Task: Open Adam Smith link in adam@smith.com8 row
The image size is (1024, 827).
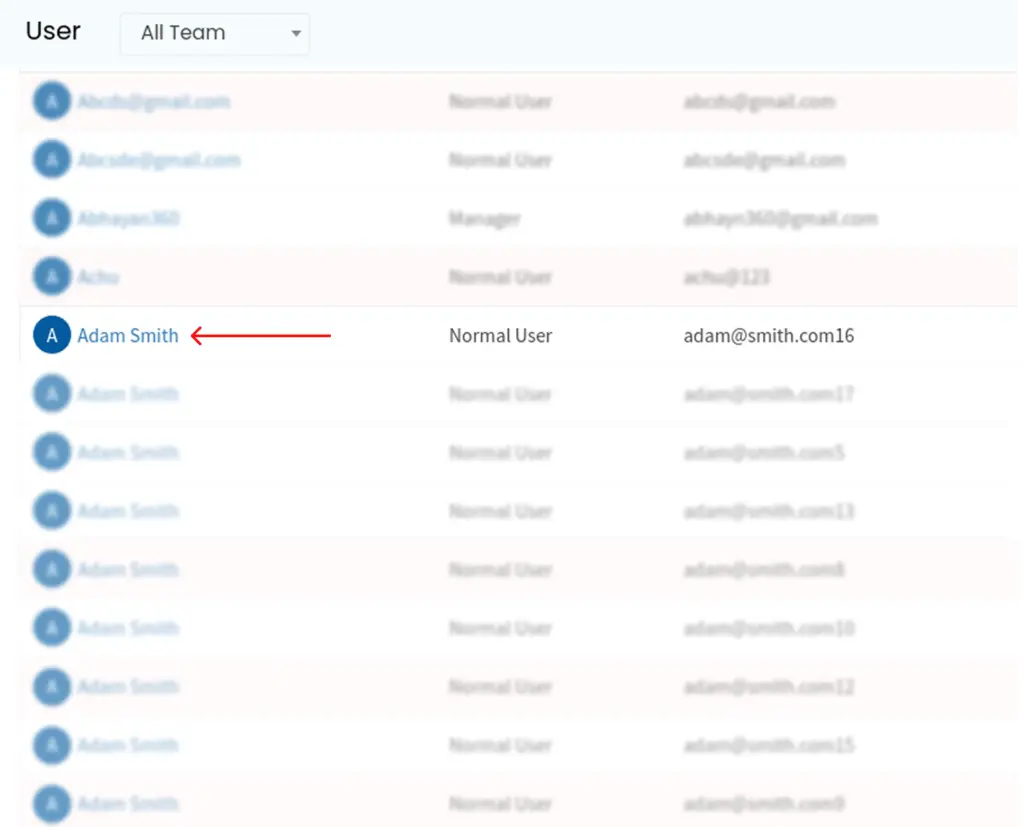Action: pos(128,570)
